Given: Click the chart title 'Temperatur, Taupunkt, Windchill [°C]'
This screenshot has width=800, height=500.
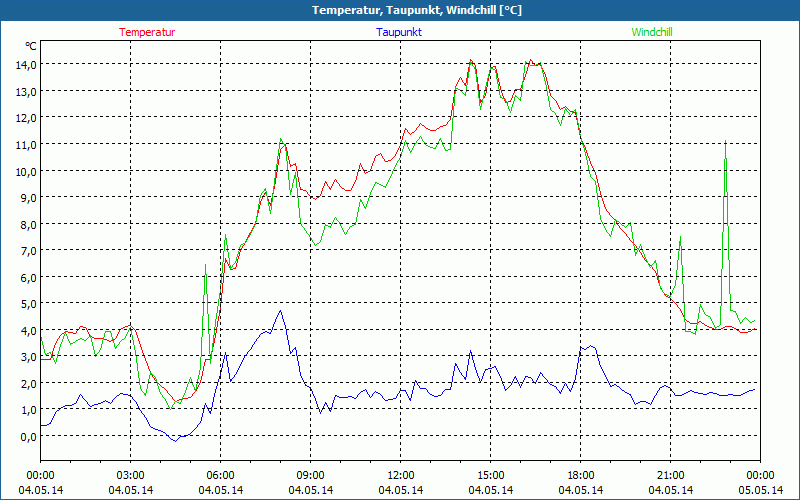Looking at the screenshot, I should click(417, 10).
